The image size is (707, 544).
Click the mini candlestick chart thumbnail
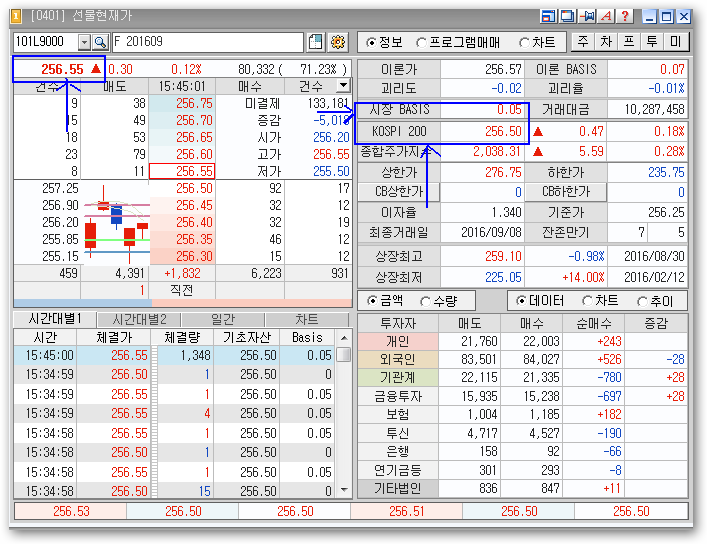[x=116, y=223]
